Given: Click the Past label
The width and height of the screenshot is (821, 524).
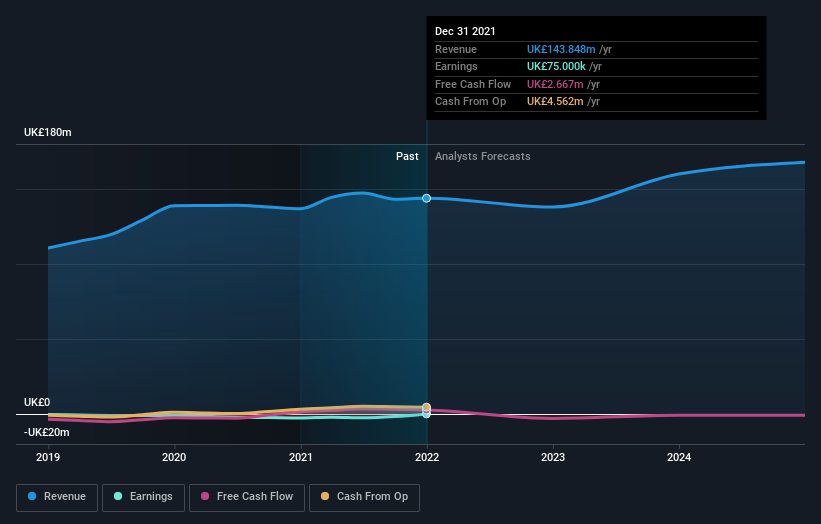Looking at the screenshot, I should pos(407,157).
